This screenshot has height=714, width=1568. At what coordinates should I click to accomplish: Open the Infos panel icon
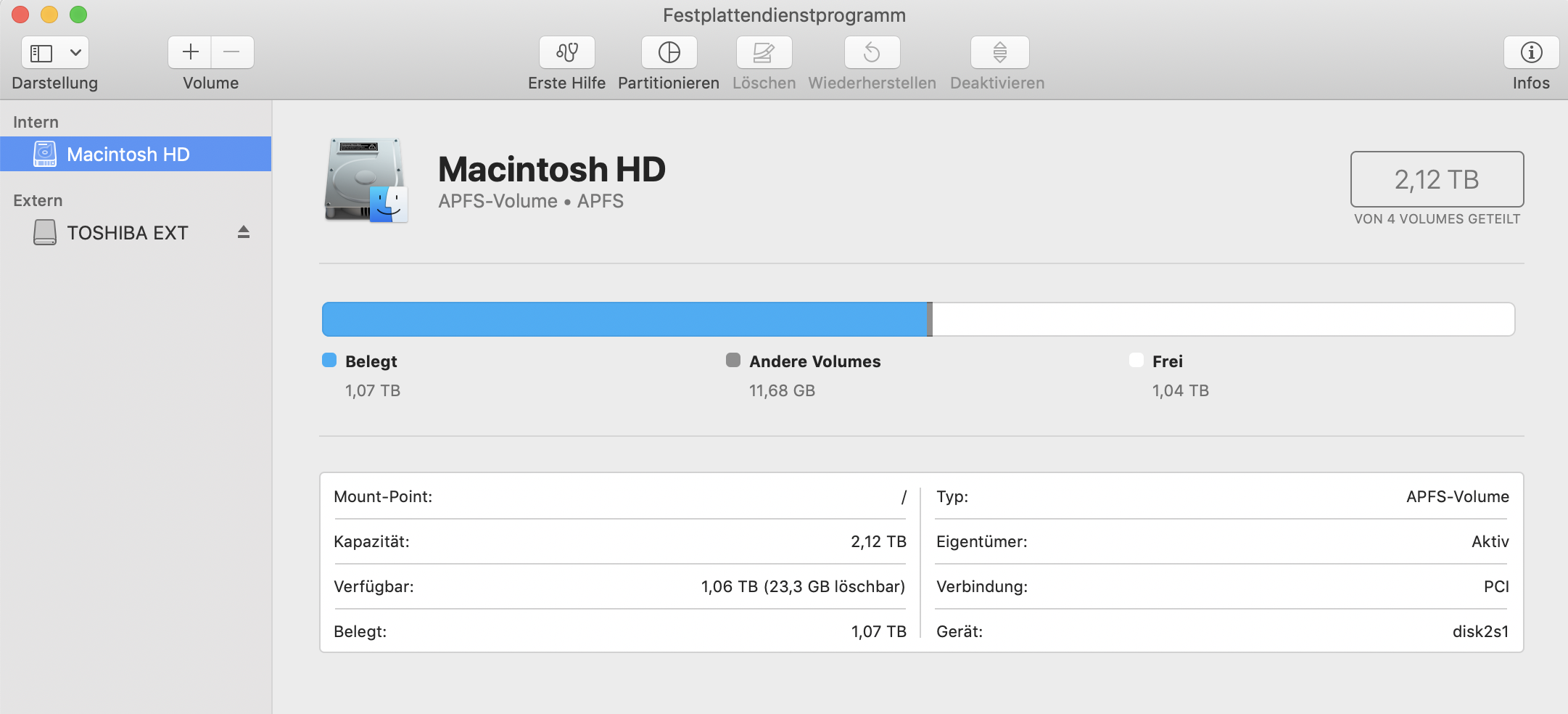[x=1531, y=52]
